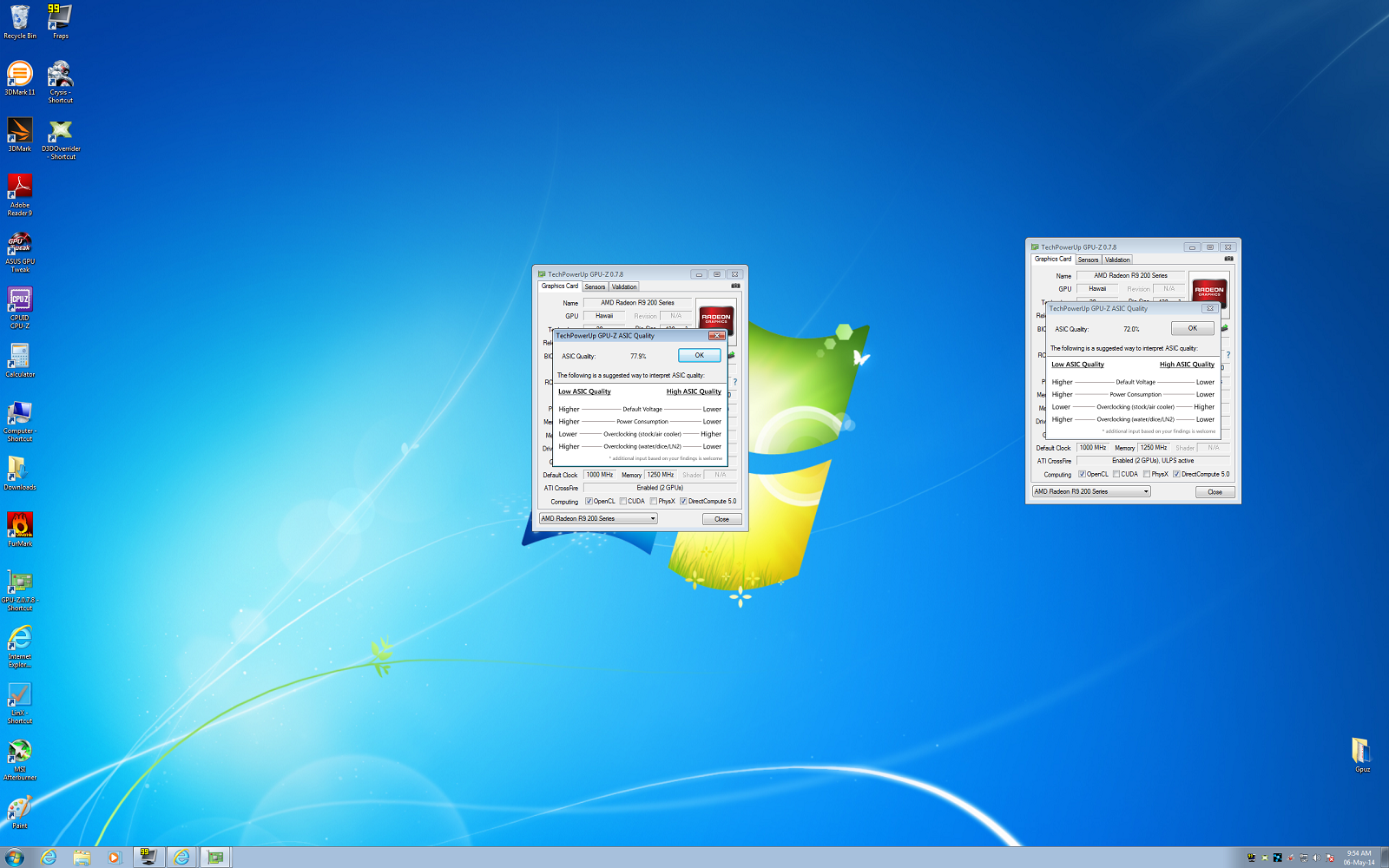This screenshot has width=1389, height=868.
Task: Click the question mark help icon in center GPU-Z
Action: (x=734, y=382)
